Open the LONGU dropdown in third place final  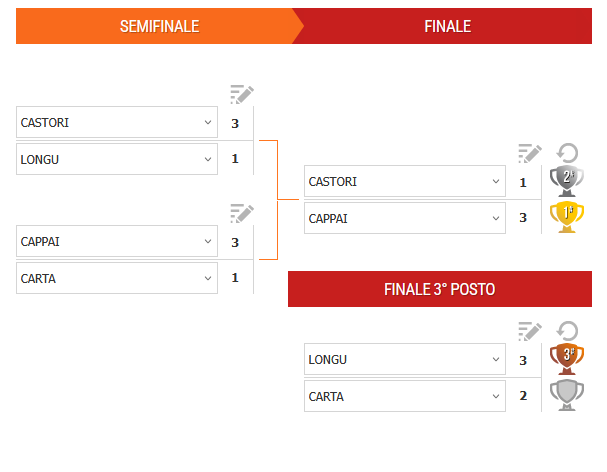[496, 359]
